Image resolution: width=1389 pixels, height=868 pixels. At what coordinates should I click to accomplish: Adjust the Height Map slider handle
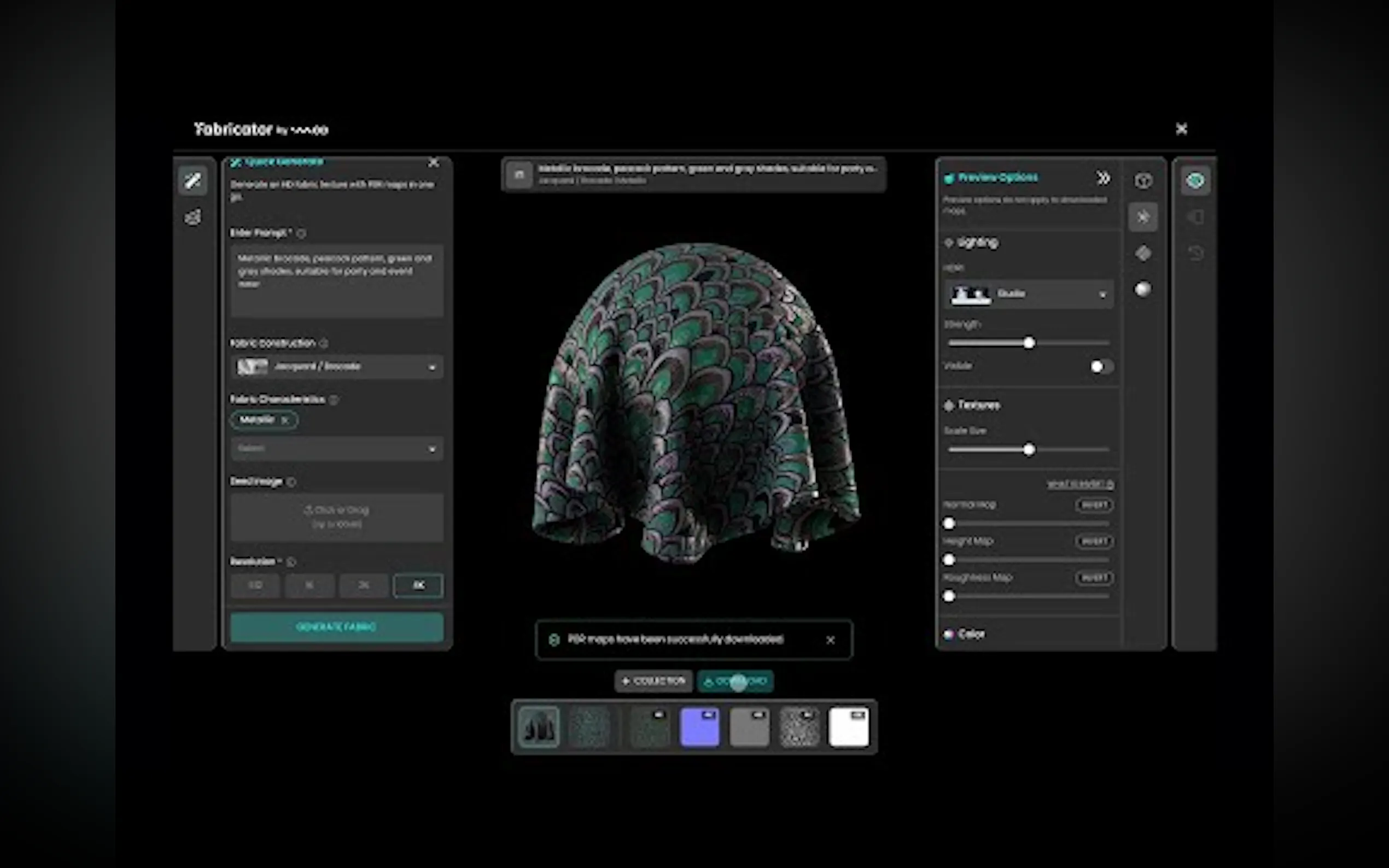point(949,560)
